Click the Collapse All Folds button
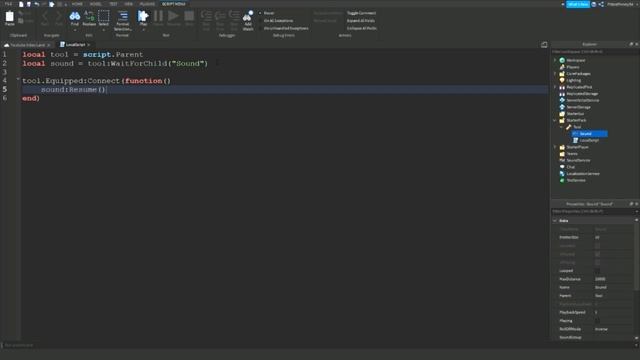Viewport: 640px width, 360px height. [x=362, y=29]
